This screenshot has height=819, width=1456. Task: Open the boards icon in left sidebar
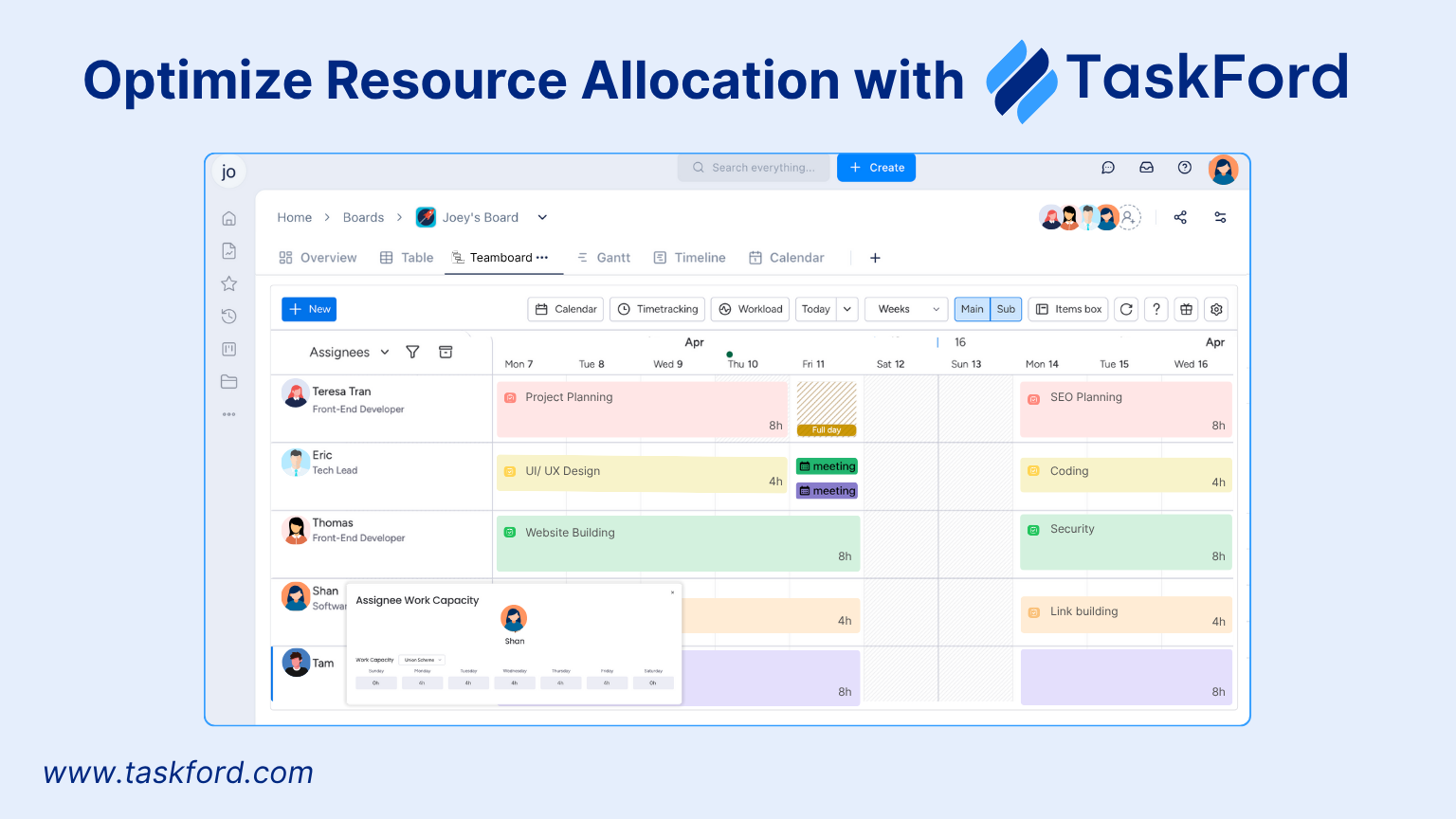(x=228, y=349)
